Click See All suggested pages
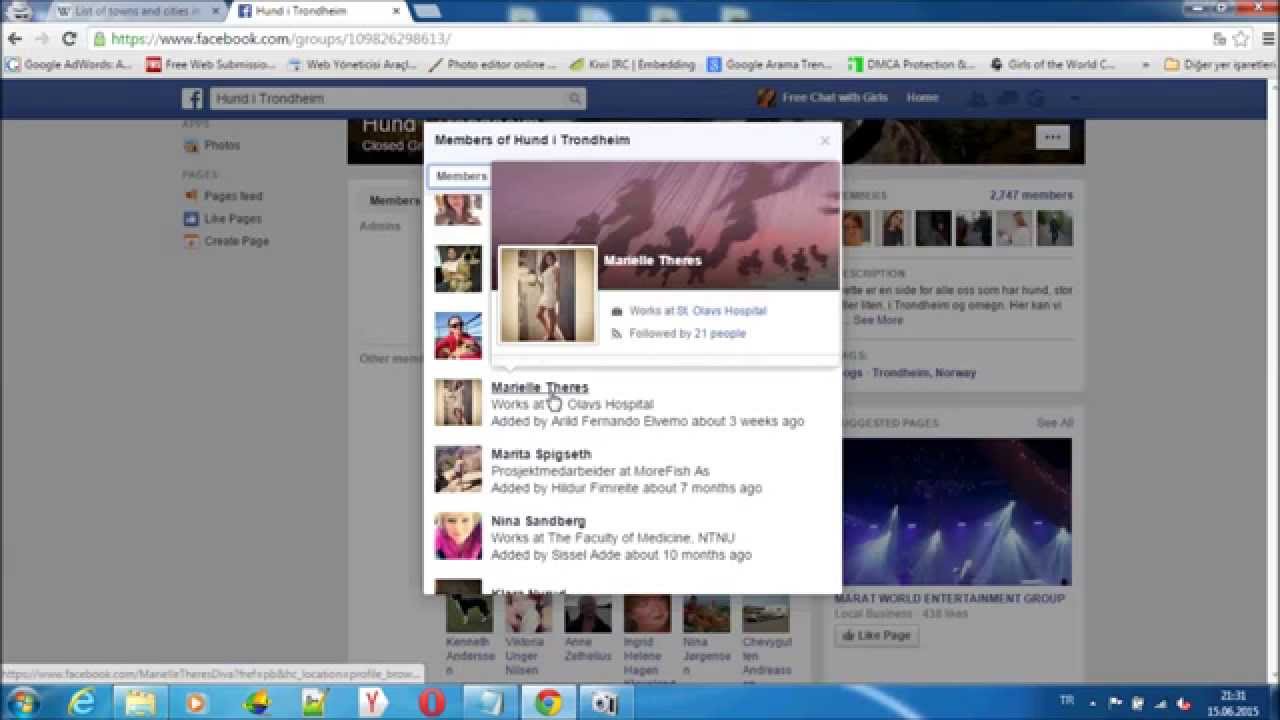Viewport: 1280px width, 720px height. 1054,423
